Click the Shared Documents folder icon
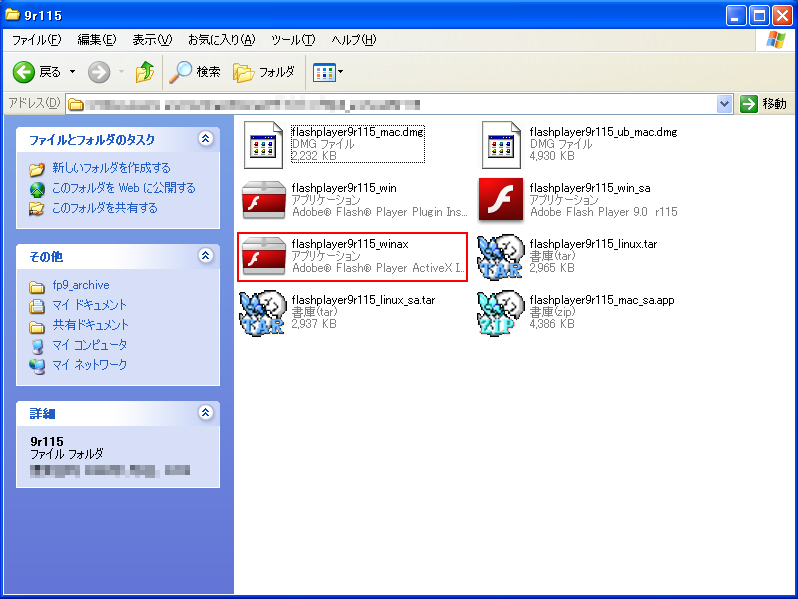This screenshot has height=599, width=798. (x=37, y=326)
